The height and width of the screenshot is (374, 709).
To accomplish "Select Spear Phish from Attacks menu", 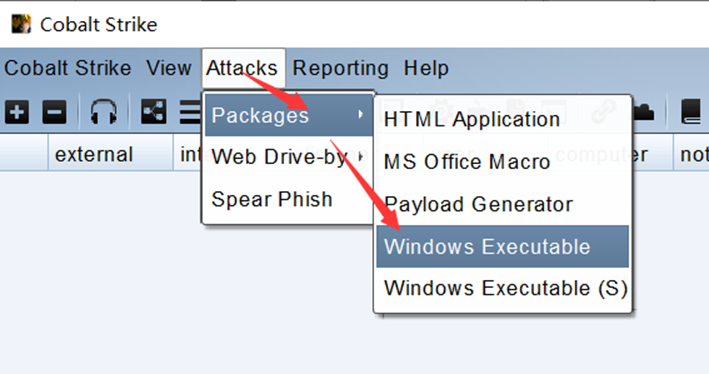I will (288, 199).
